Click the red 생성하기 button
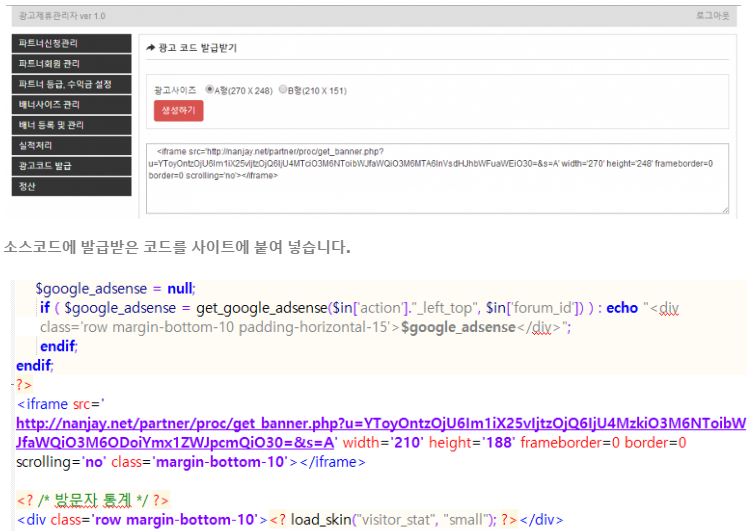This screenshot has height=531, width=750. tap(178, 110)
